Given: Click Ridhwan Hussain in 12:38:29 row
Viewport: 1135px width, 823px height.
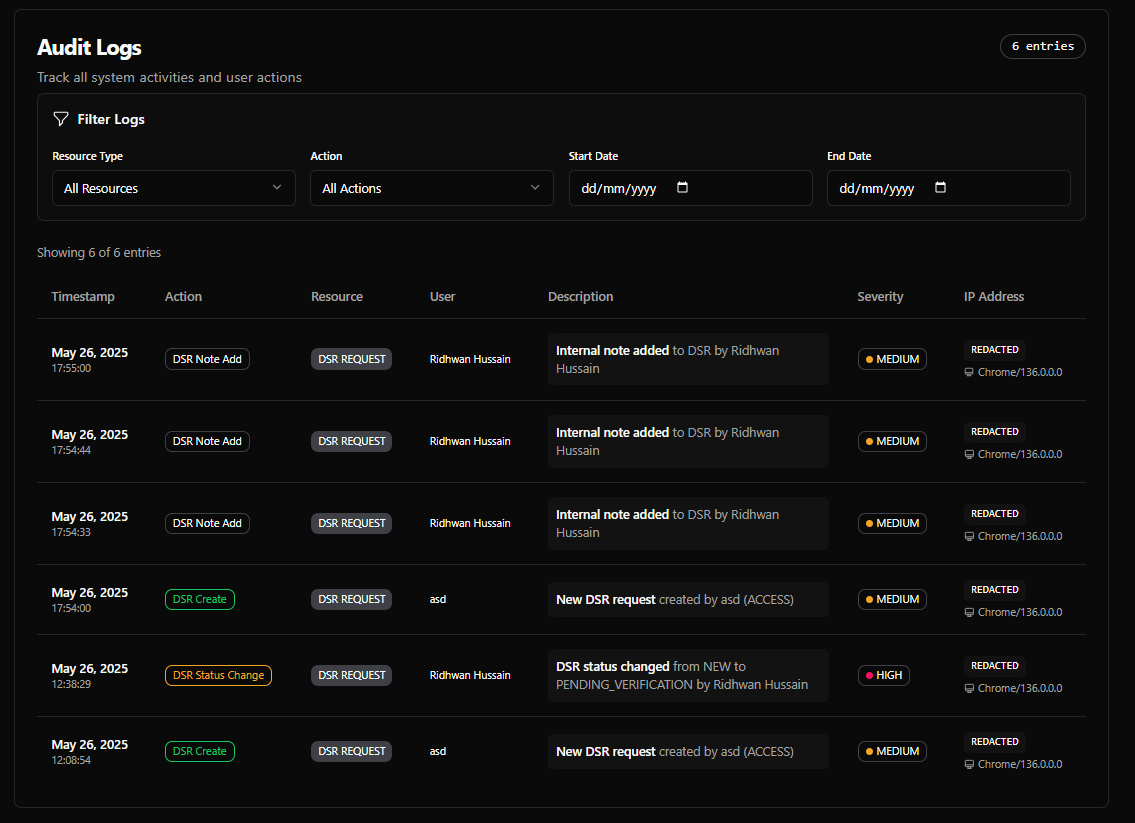Looking at the screenshot, I should pyautogui.click(x=470, y=675).
